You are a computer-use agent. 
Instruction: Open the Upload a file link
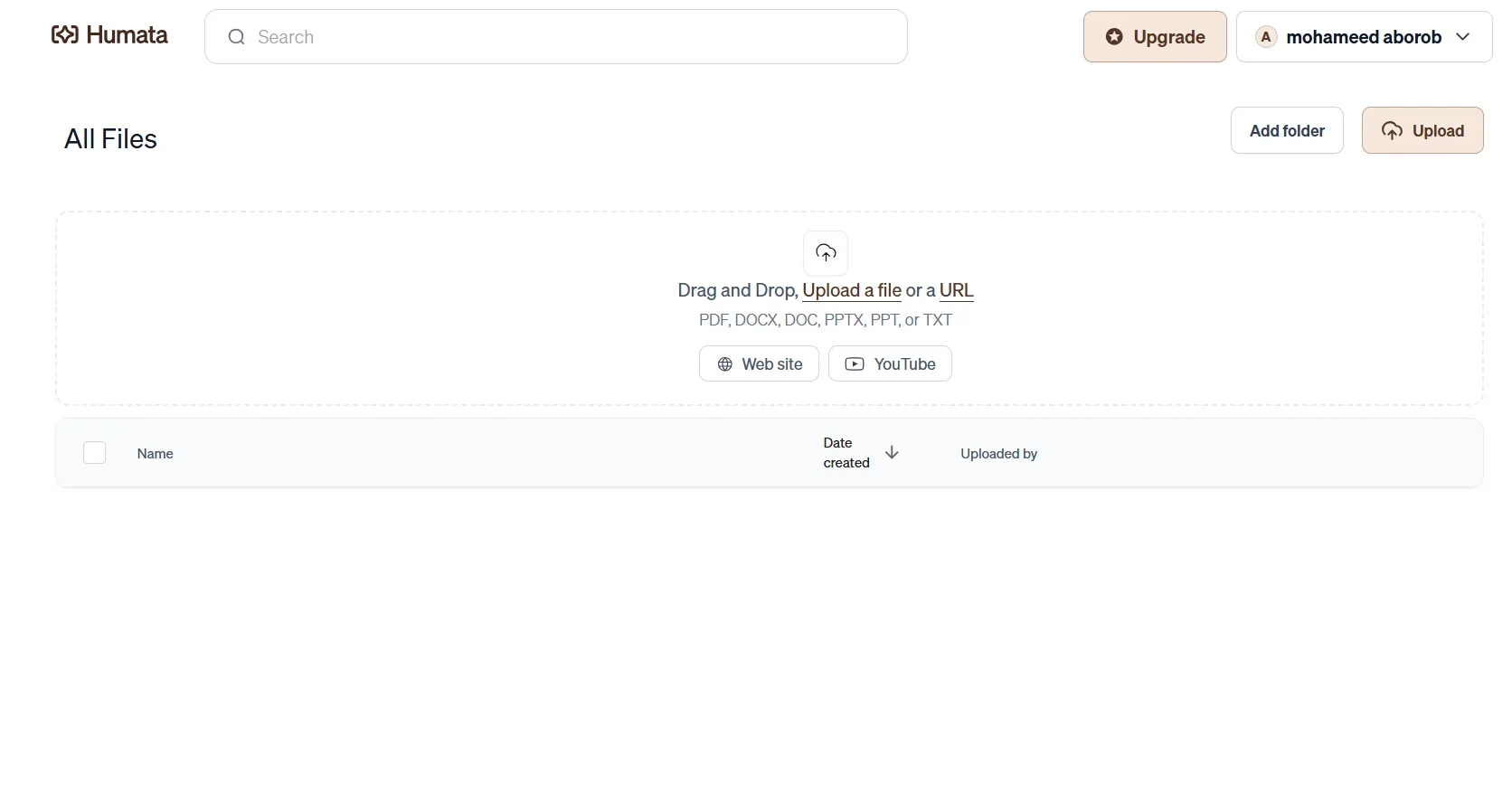(851, 290)
